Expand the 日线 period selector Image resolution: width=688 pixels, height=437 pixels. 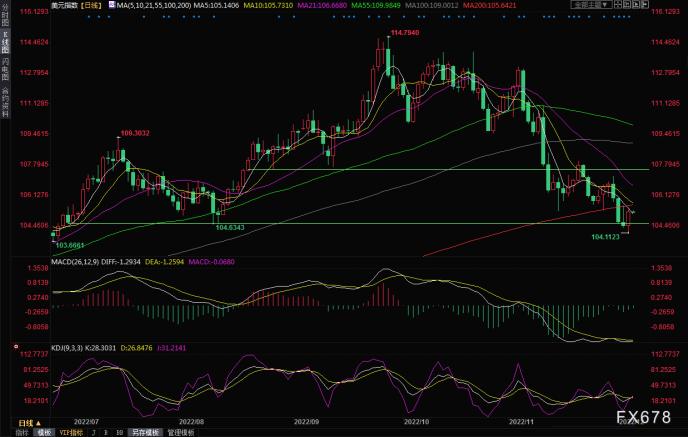tap(30, 423)
